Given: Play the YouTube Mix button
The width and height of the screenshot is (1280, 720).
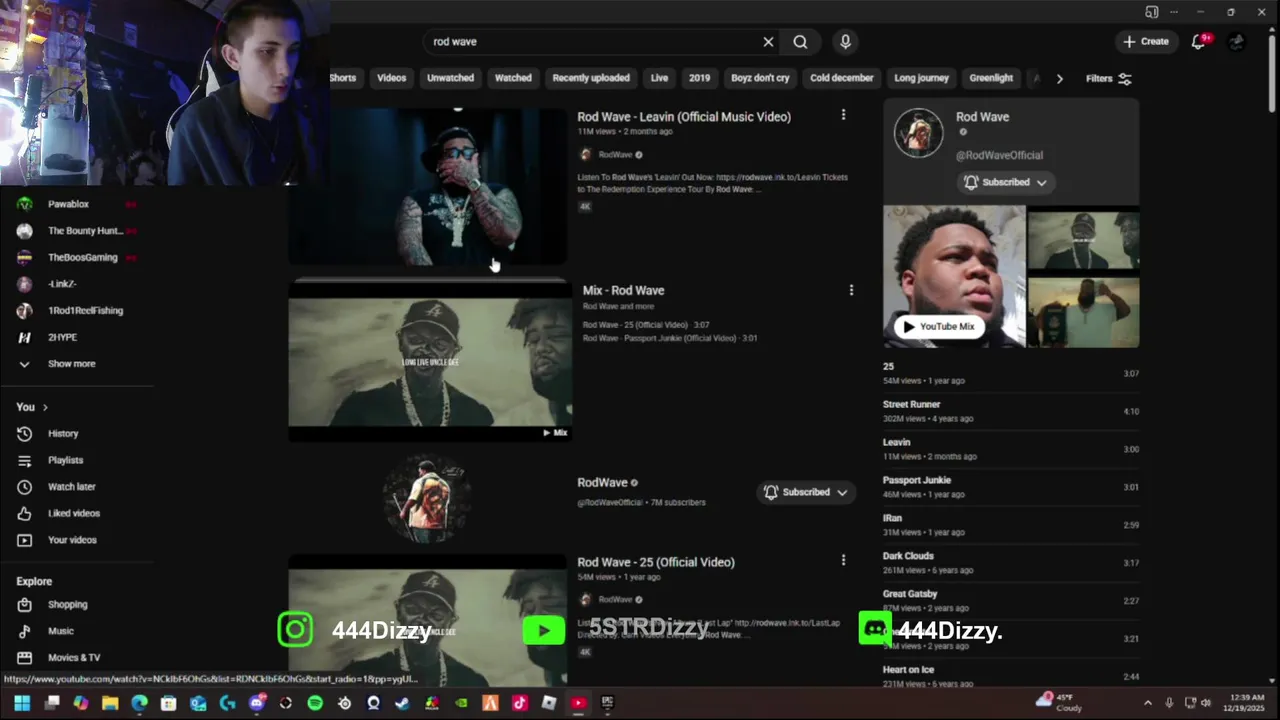Looking at the screenshot, I should coord(938,326).
